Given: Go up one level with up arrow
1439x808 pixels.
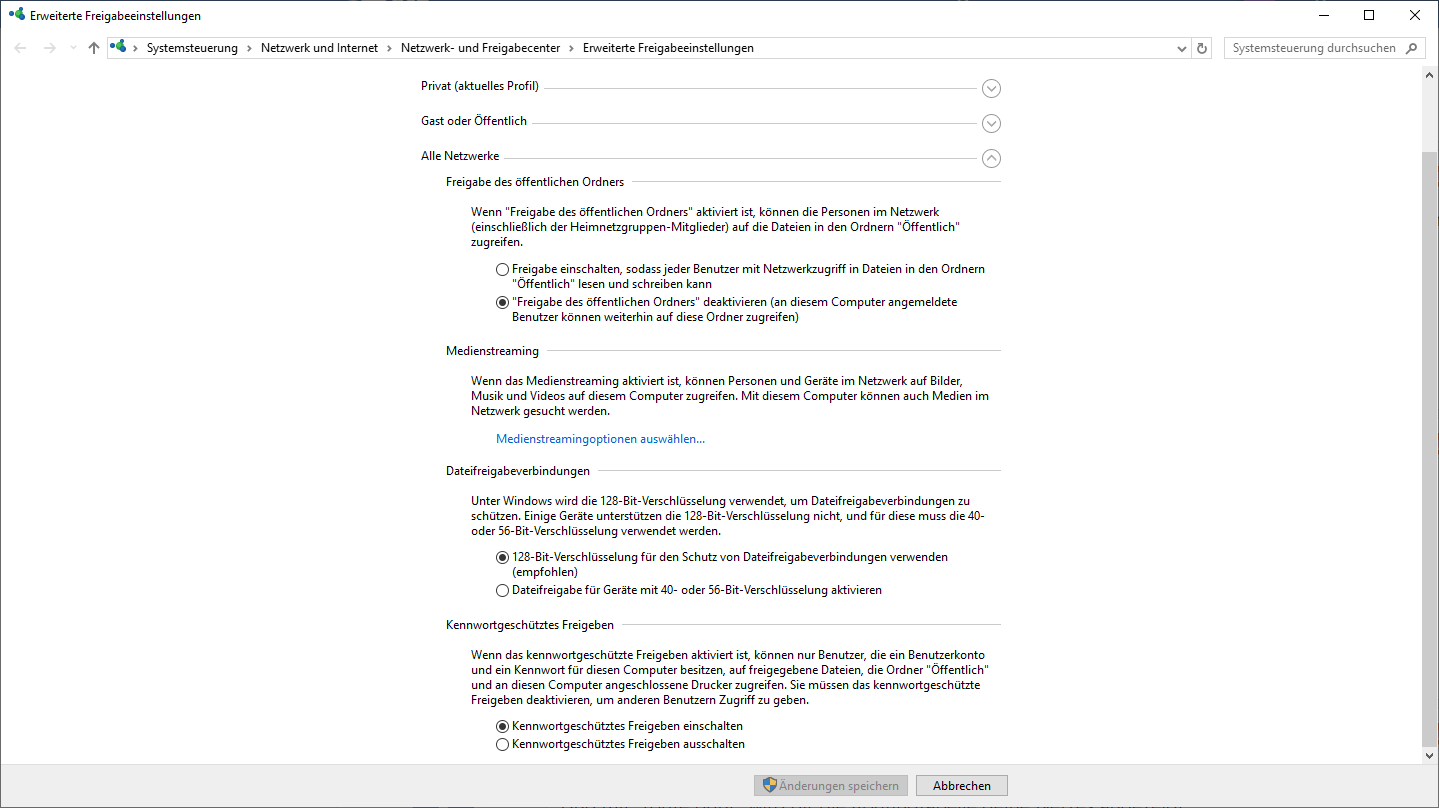Looking at the screenshot, I should coord(94,48).
